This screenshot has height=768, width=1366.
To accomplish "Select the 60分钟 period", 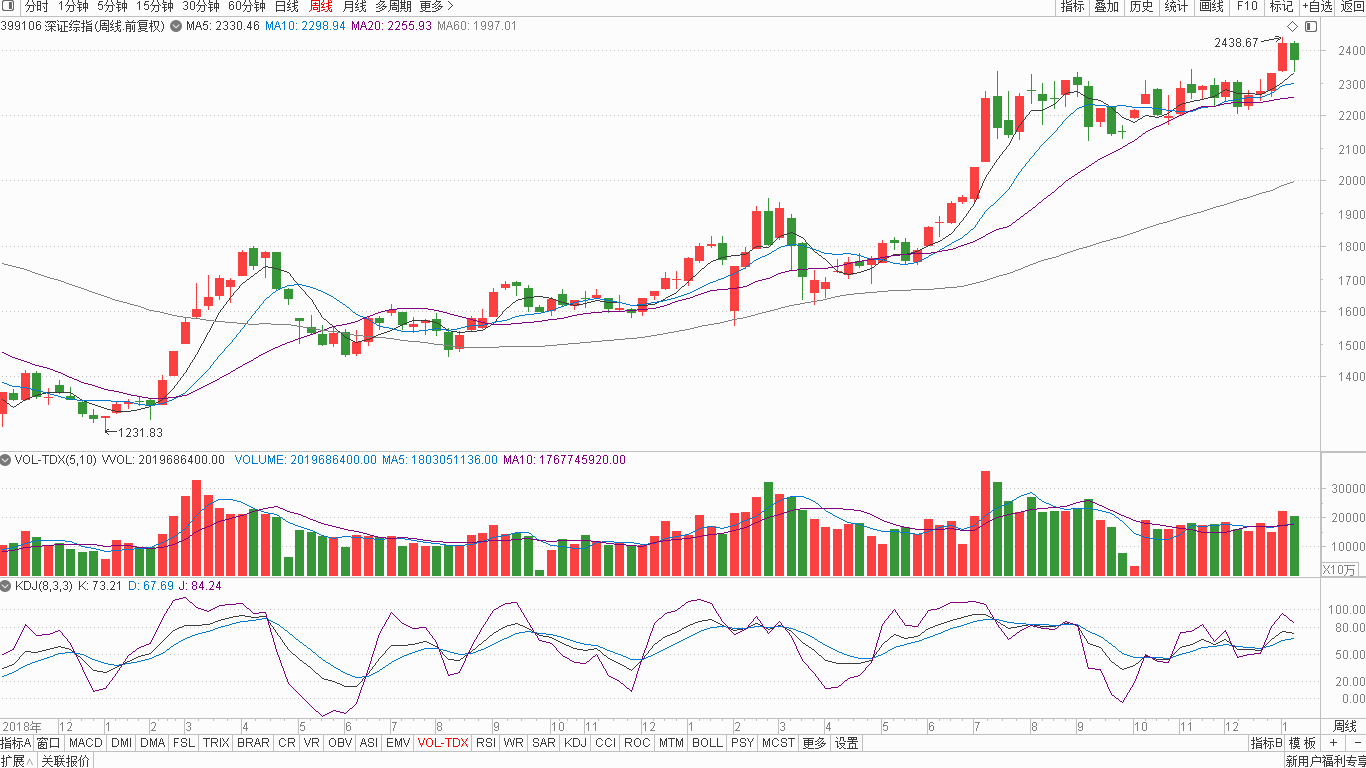I will pyautogui.click(x=246, y=6).
